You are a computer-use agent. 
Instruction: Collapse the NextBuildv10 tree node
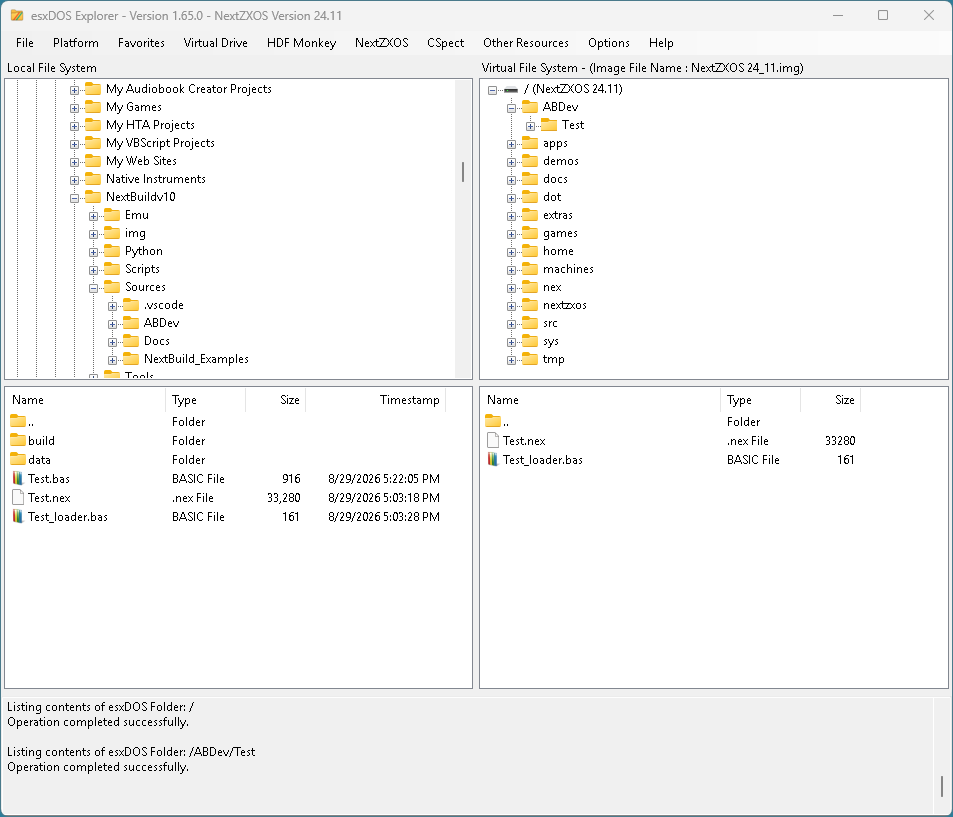74,198
